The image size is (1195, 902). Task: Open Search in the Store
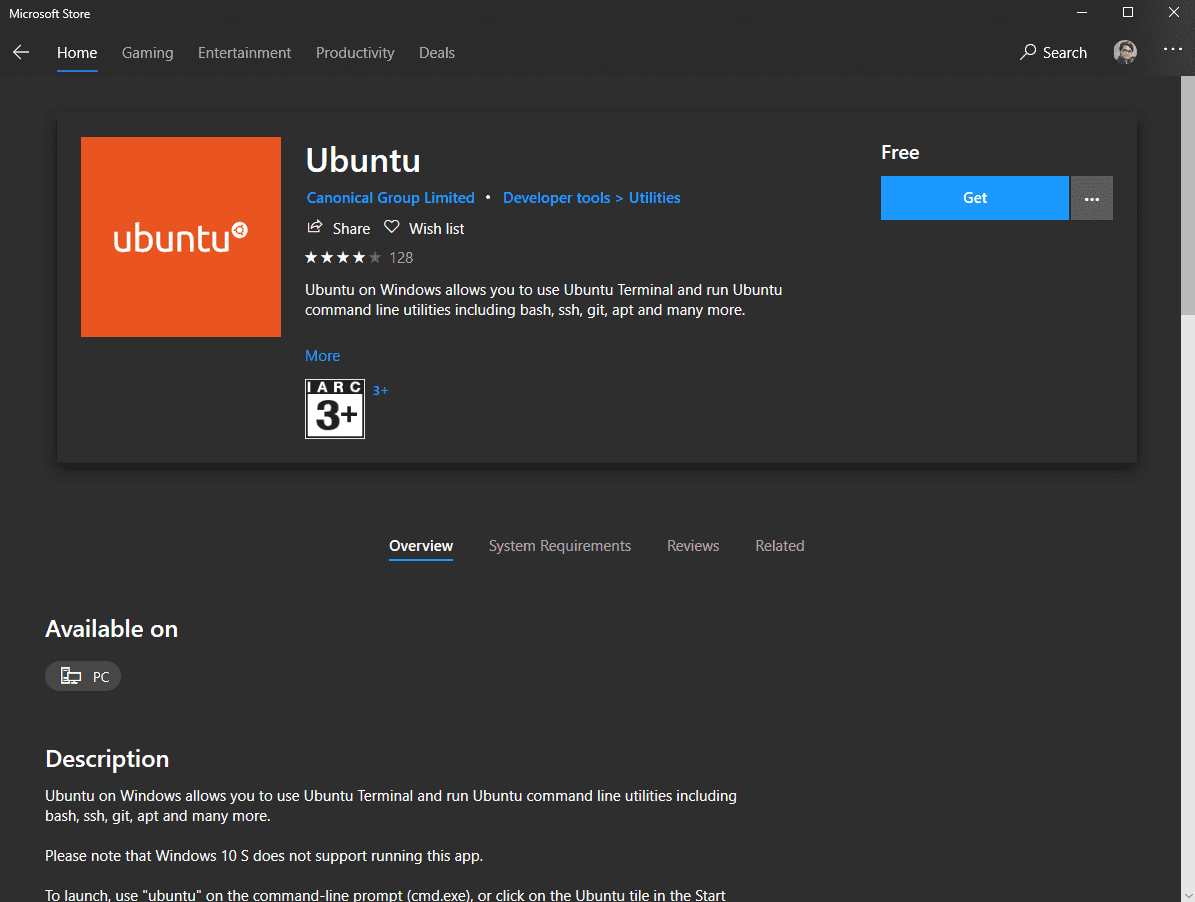point(1053,52)
